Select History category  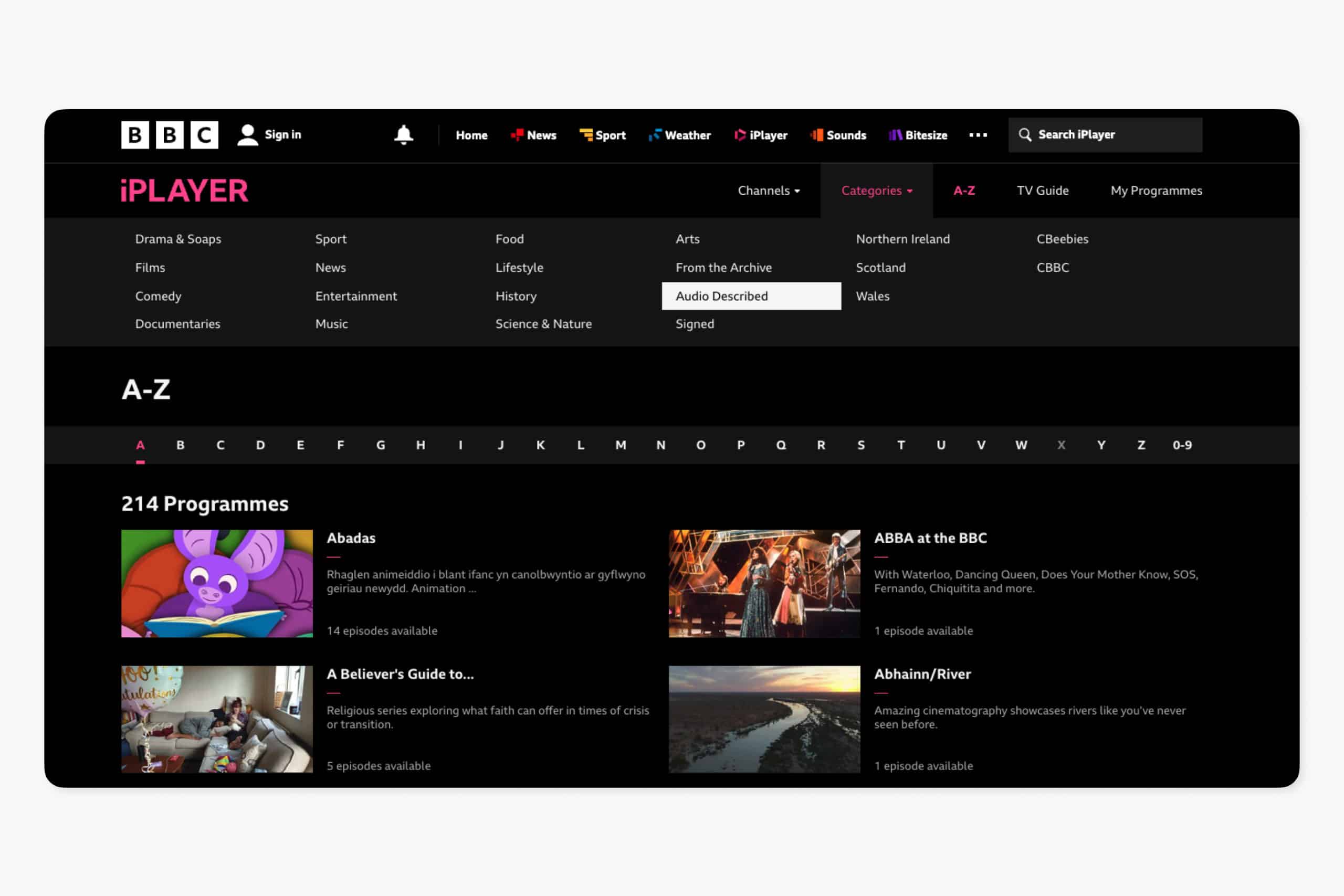coord(516,297)
